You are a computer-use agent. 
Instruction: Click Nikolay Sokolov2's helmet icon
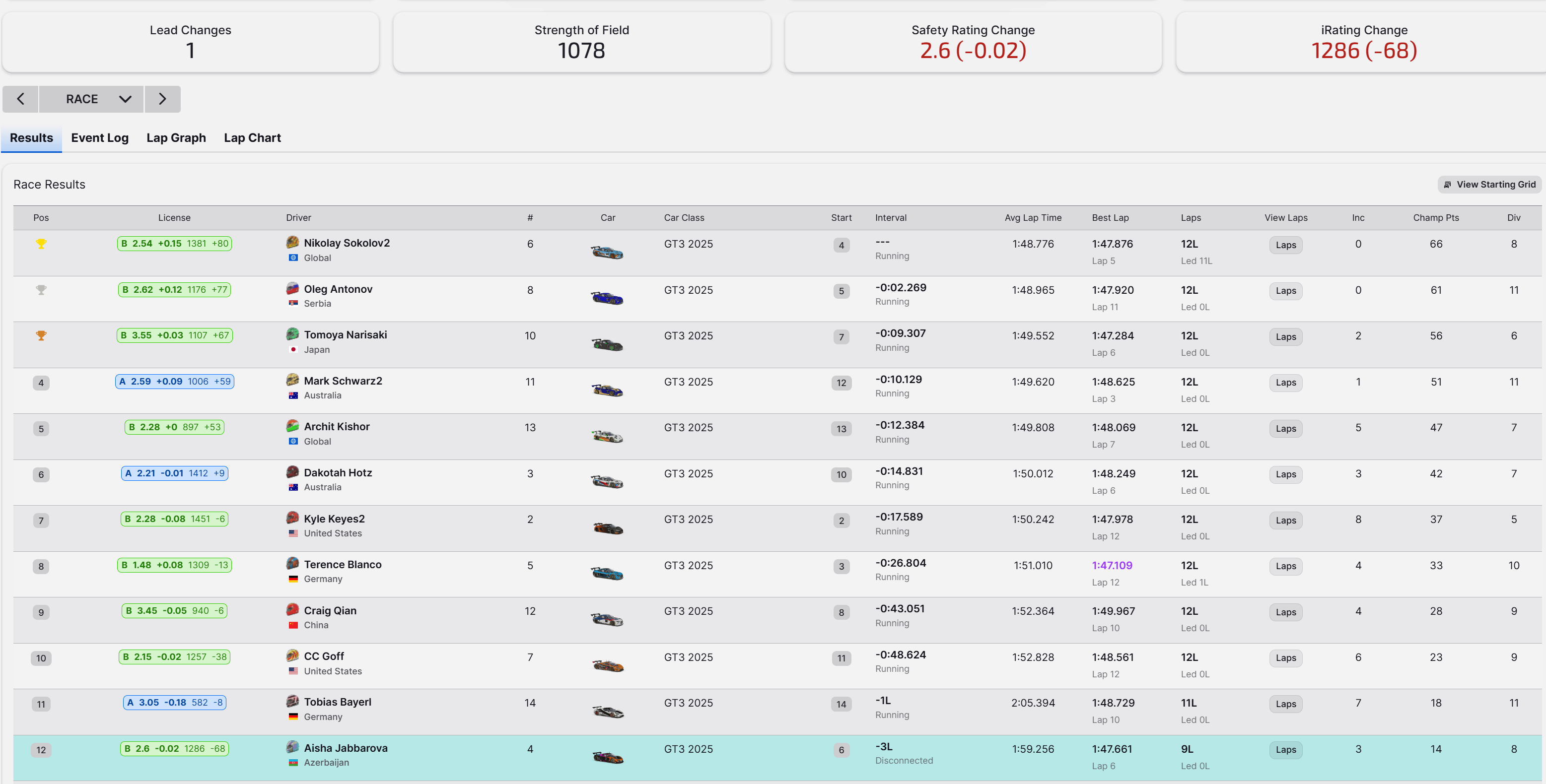(x=292, y=242)
